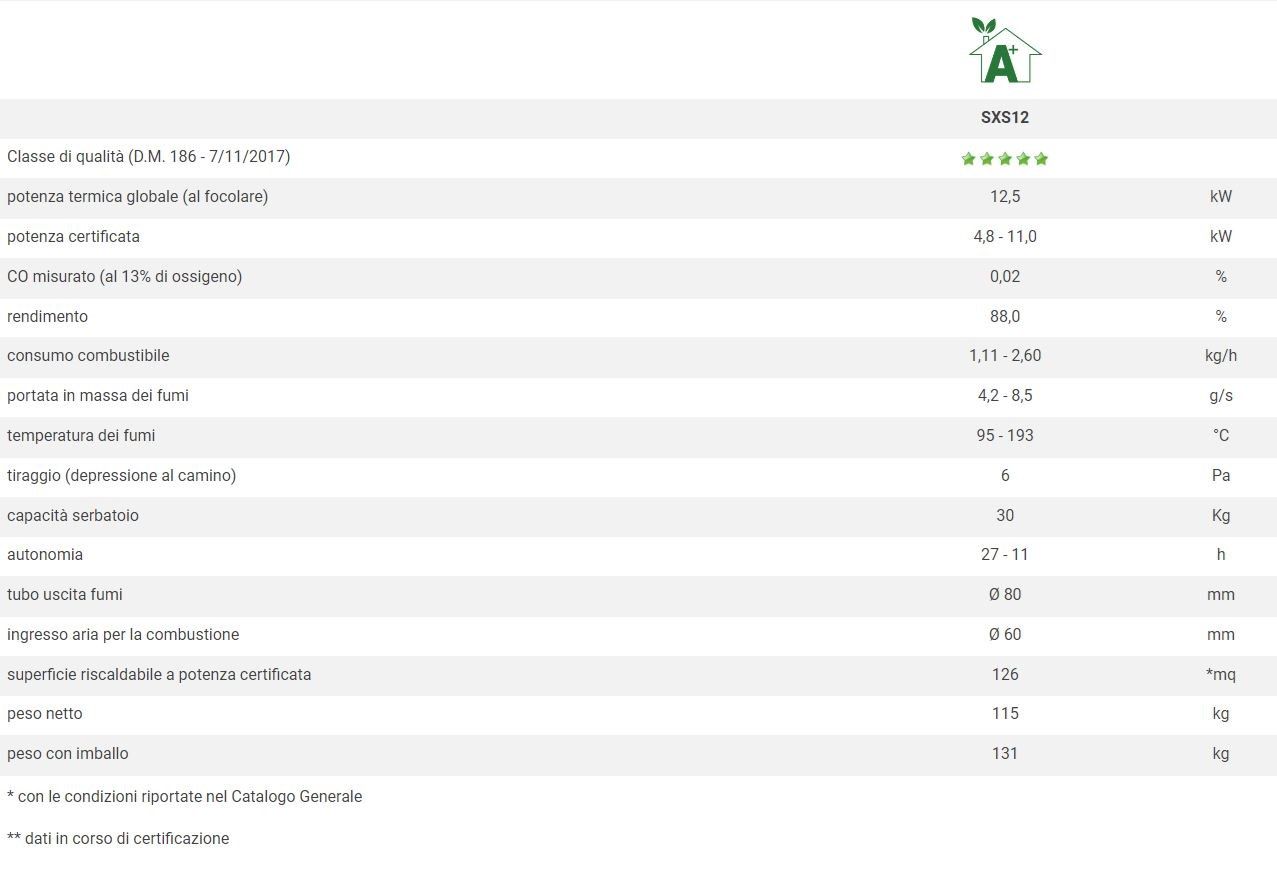
Task: Select the autonomia value 27 - 11
Action: [1004, 555]
